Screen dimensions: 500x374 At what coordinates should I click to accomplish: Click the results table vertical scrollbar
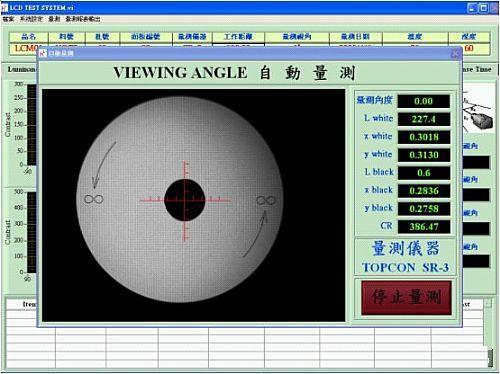(x=488, y=333)
